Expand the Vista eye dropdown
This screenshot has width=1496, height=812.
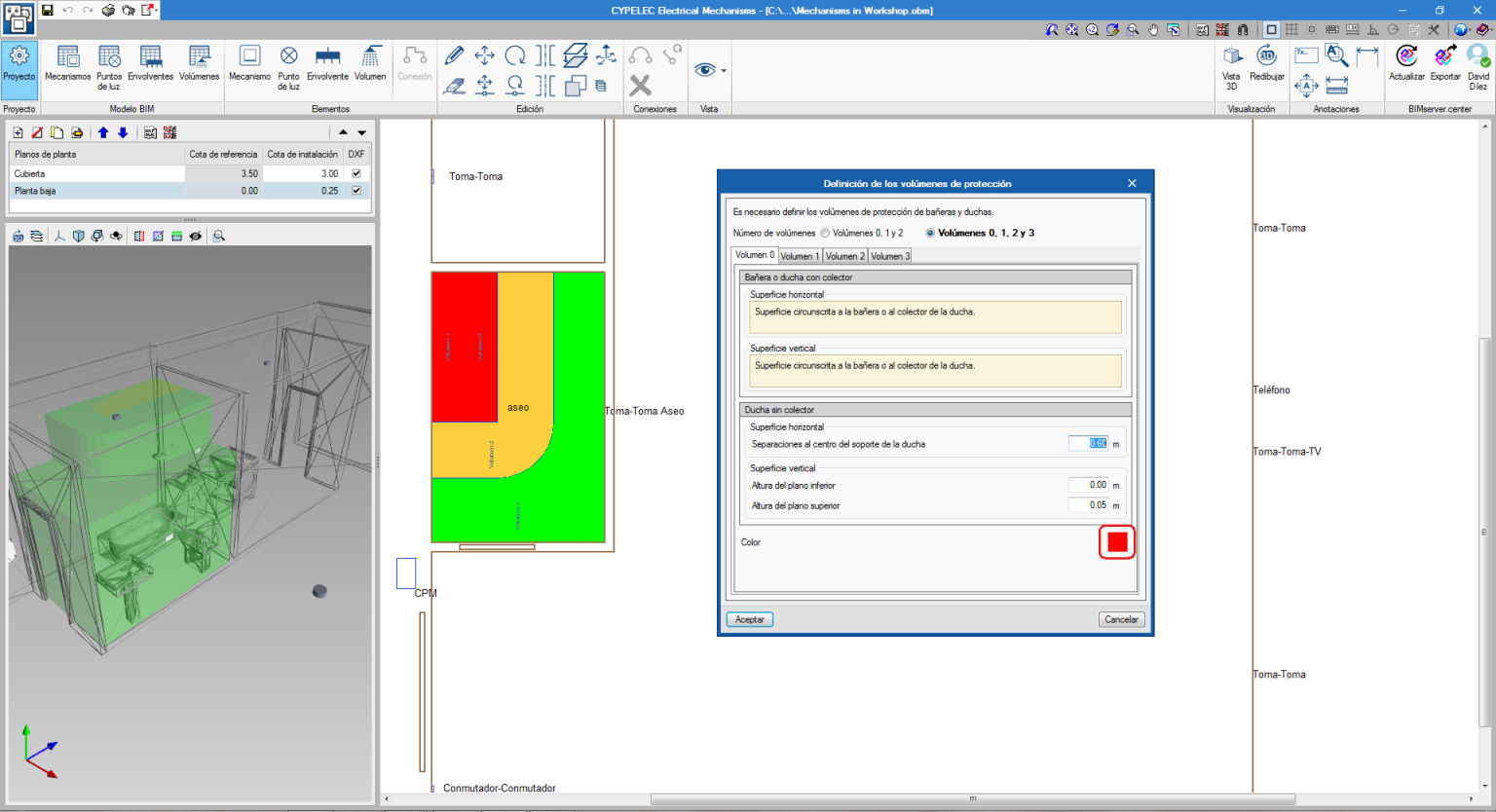click(724, 71)
